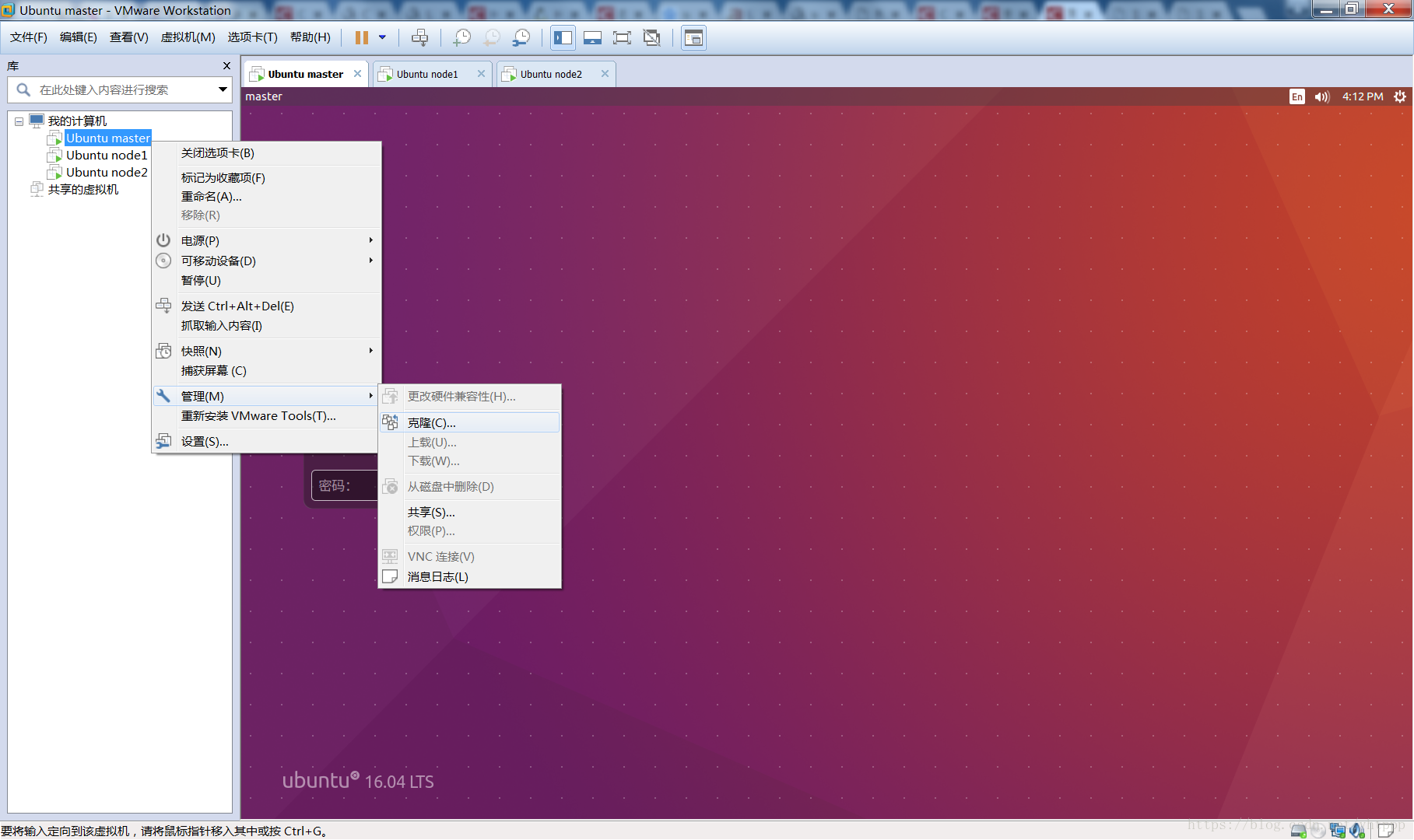
Task: Choose 关闭选项卡(B) in context menu
Action: point(267,152)
